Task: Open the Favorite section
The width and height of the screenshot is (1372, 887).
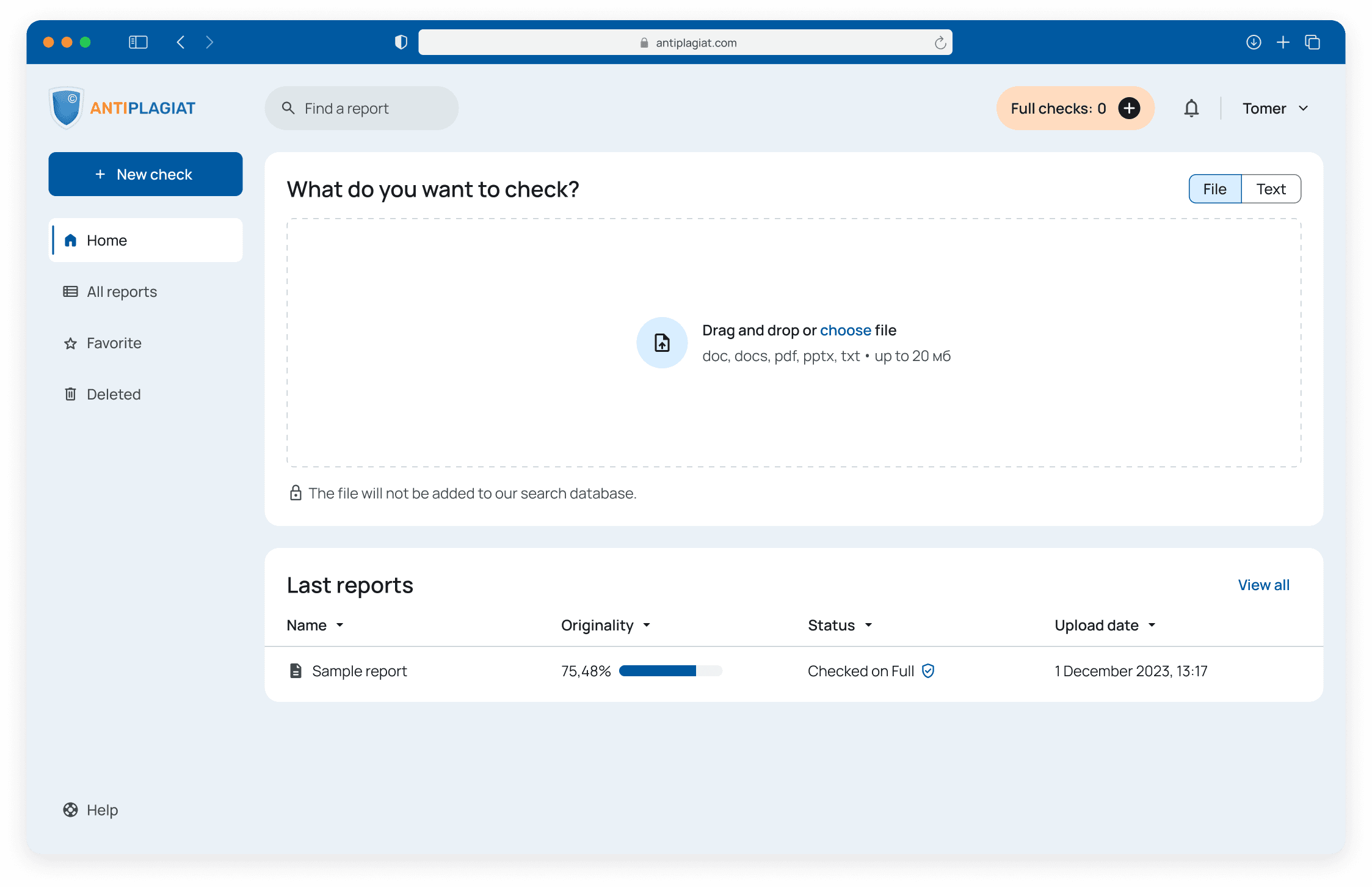Action: coord(114,343)
